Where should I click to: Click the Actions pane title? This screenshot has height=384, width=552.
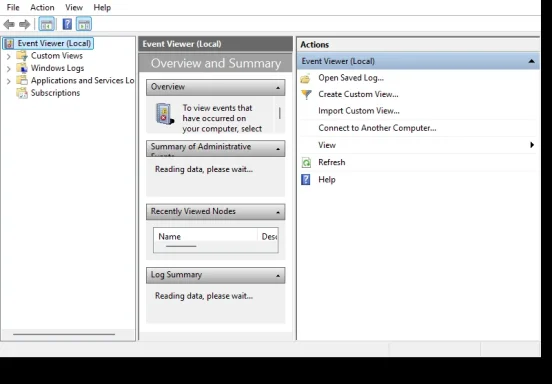click(x=314, y=45)
